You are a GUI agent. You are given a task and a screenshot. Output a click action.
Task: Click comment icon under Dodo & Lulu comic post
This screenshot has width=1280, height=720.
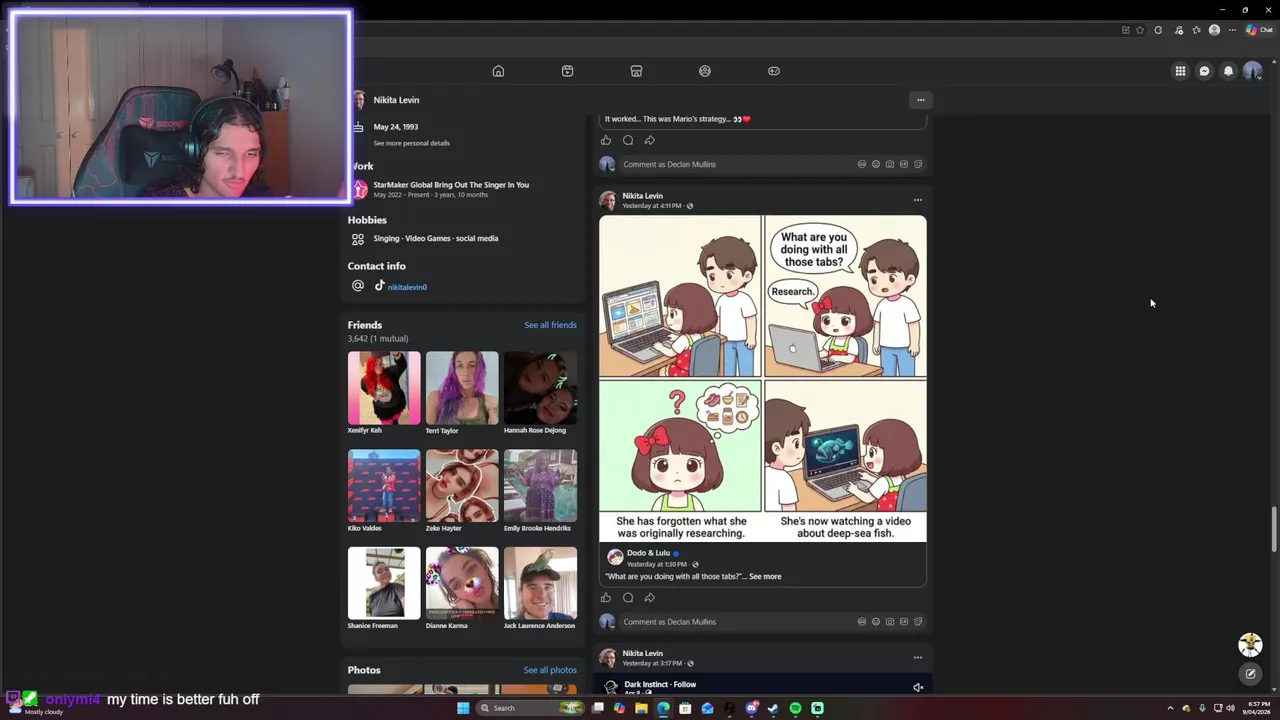coord(628,598)
